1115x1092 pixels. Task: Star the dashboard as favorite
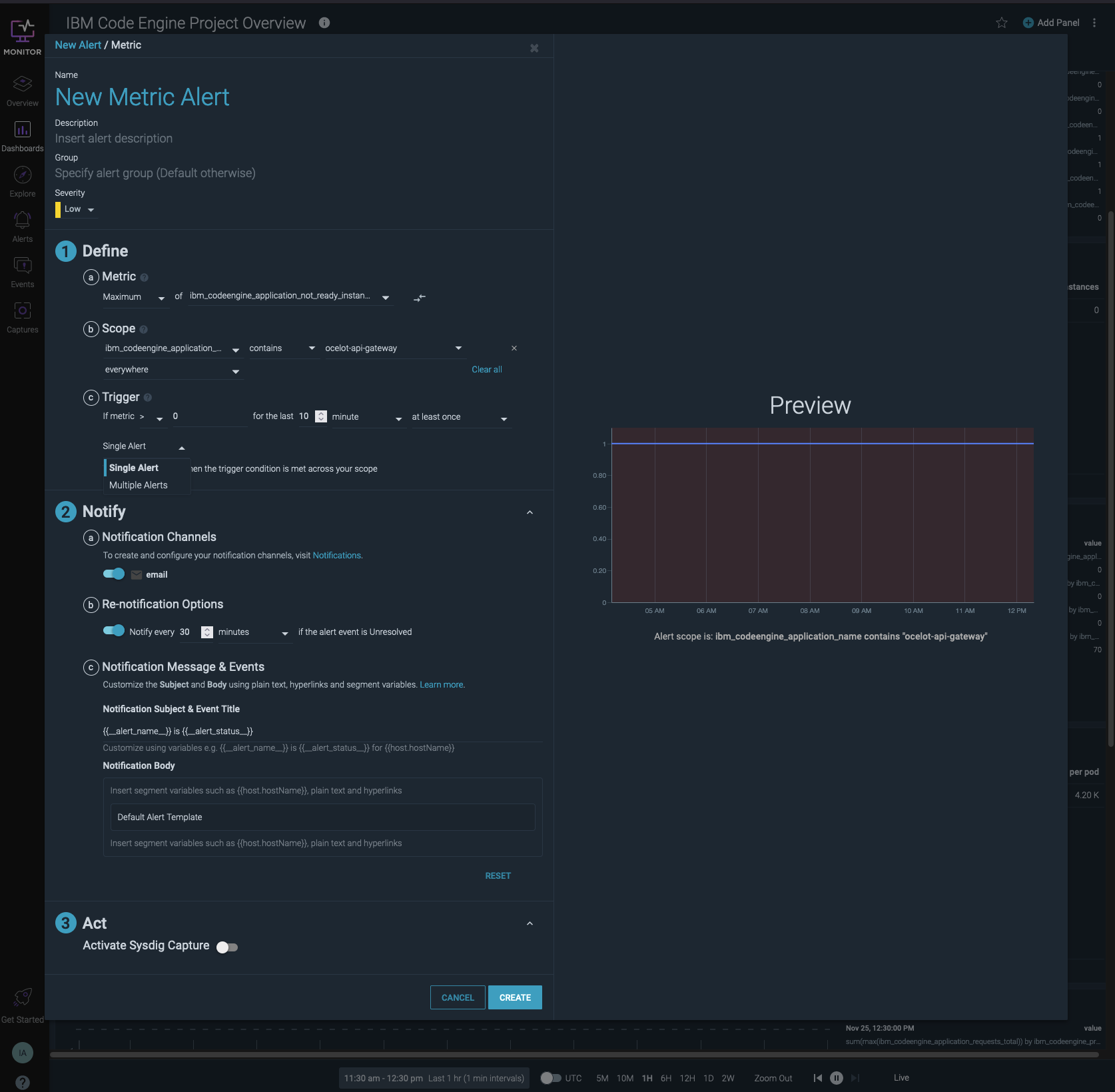coord(1002,23)
